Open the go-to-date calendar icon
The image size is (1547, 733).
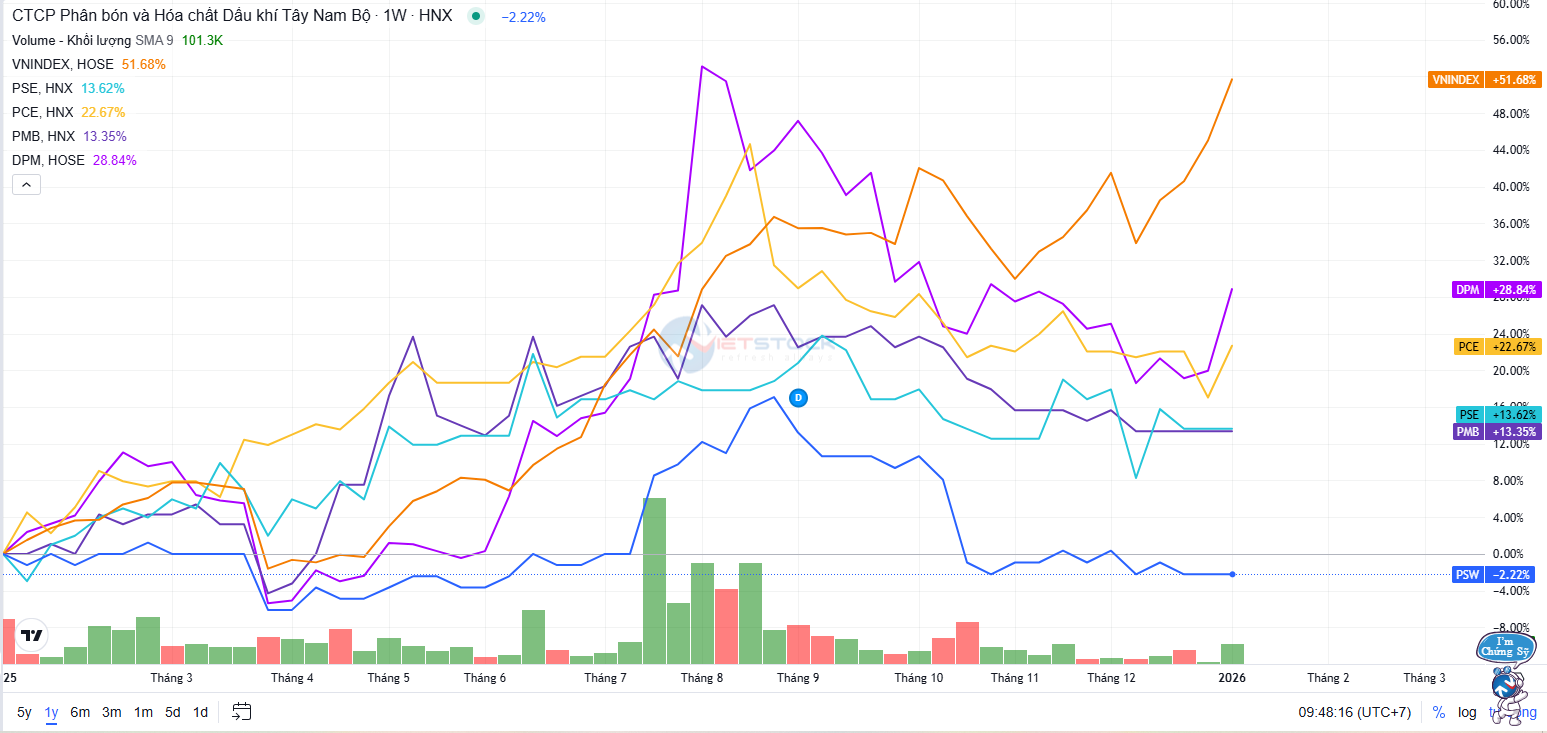241,712
